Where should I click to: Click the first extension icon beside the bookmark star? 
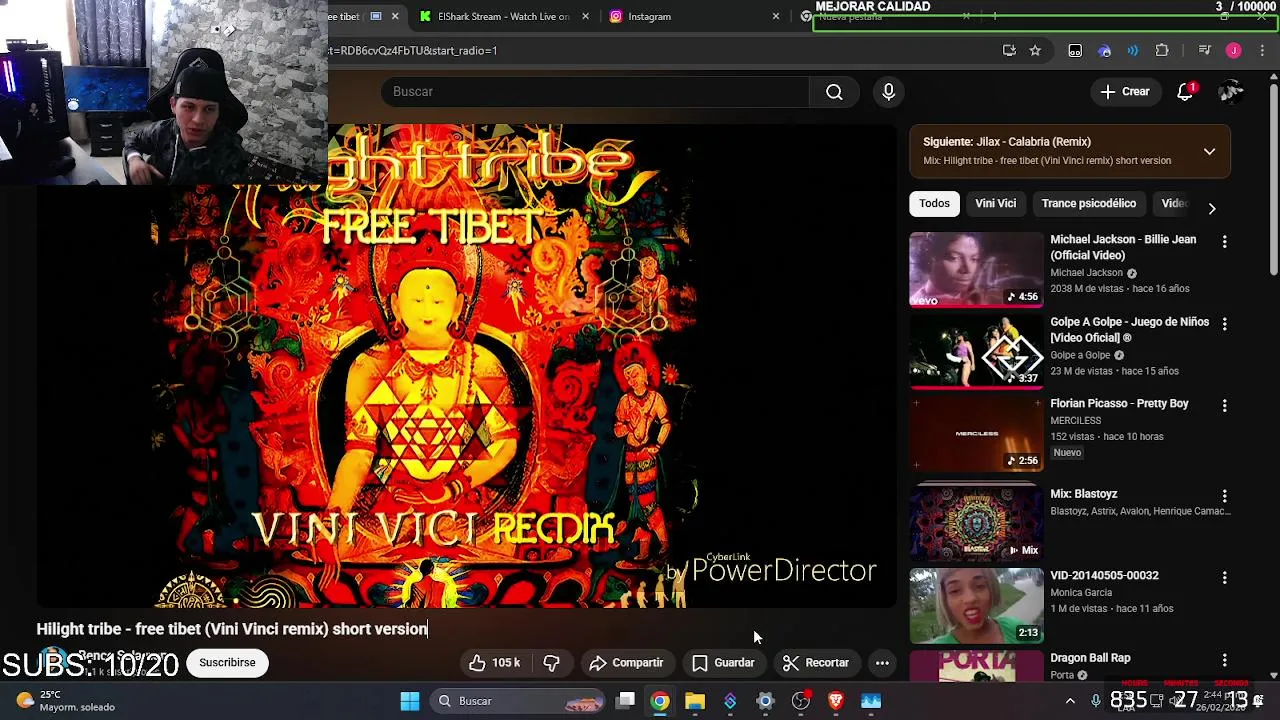coord(1075,51)
